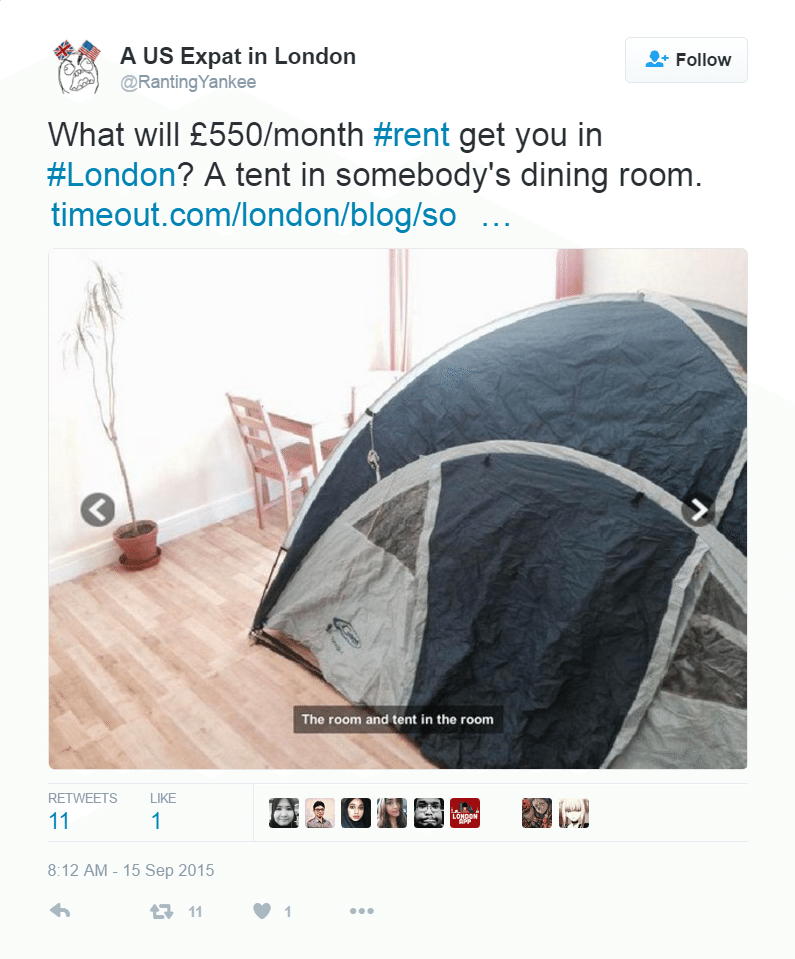Click the reply arrow icon
This screenshot has height=959, width=795.
(60, 911)
